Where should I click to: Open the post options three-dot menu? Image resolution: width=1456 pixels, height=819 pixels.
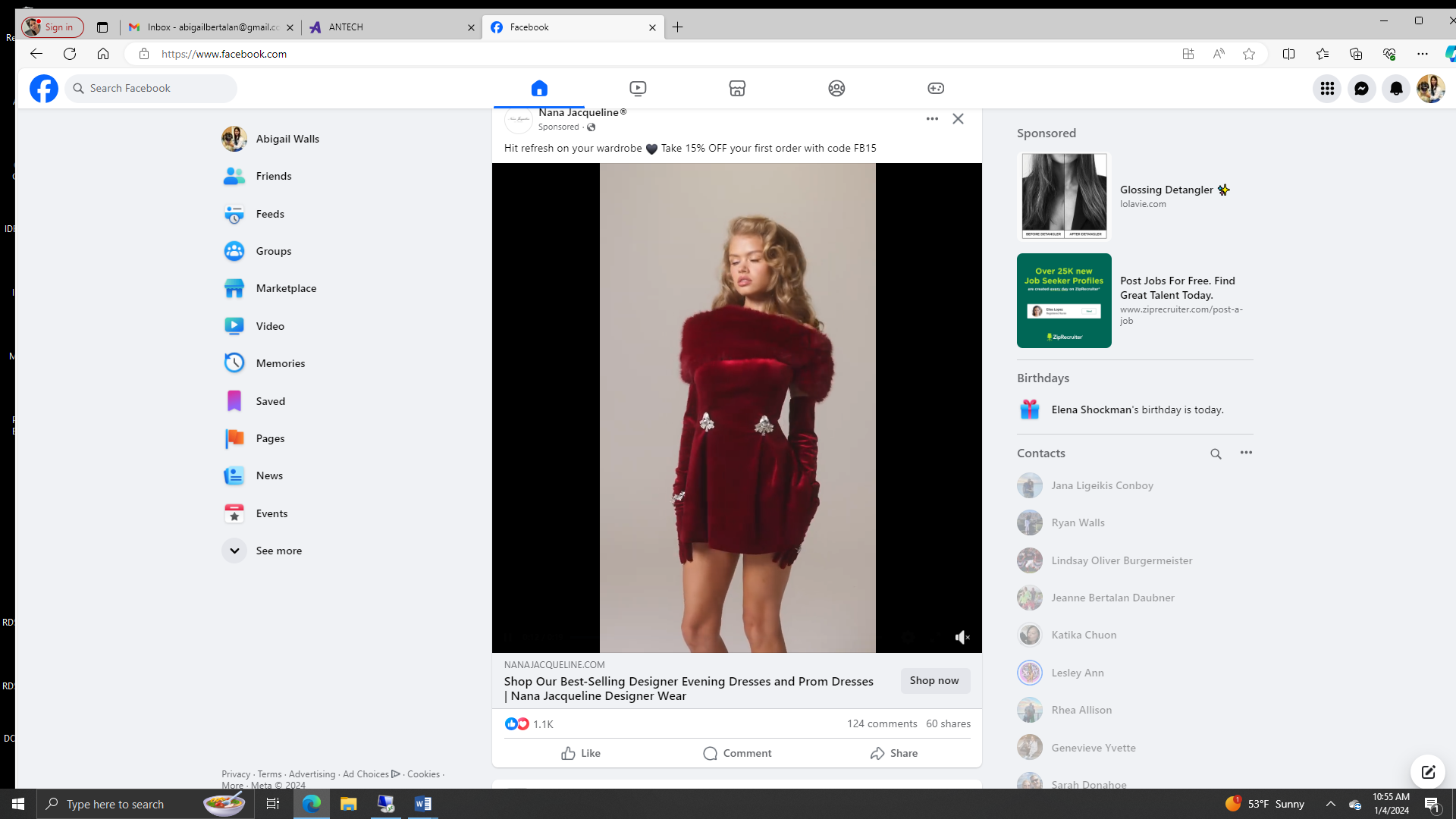[932, 119]
